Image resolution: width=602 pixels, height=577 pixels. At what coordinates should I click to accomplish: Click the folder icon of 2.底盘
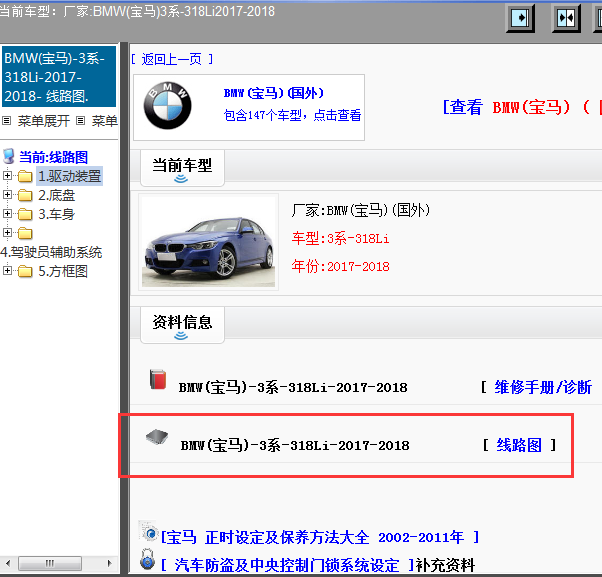25,195
